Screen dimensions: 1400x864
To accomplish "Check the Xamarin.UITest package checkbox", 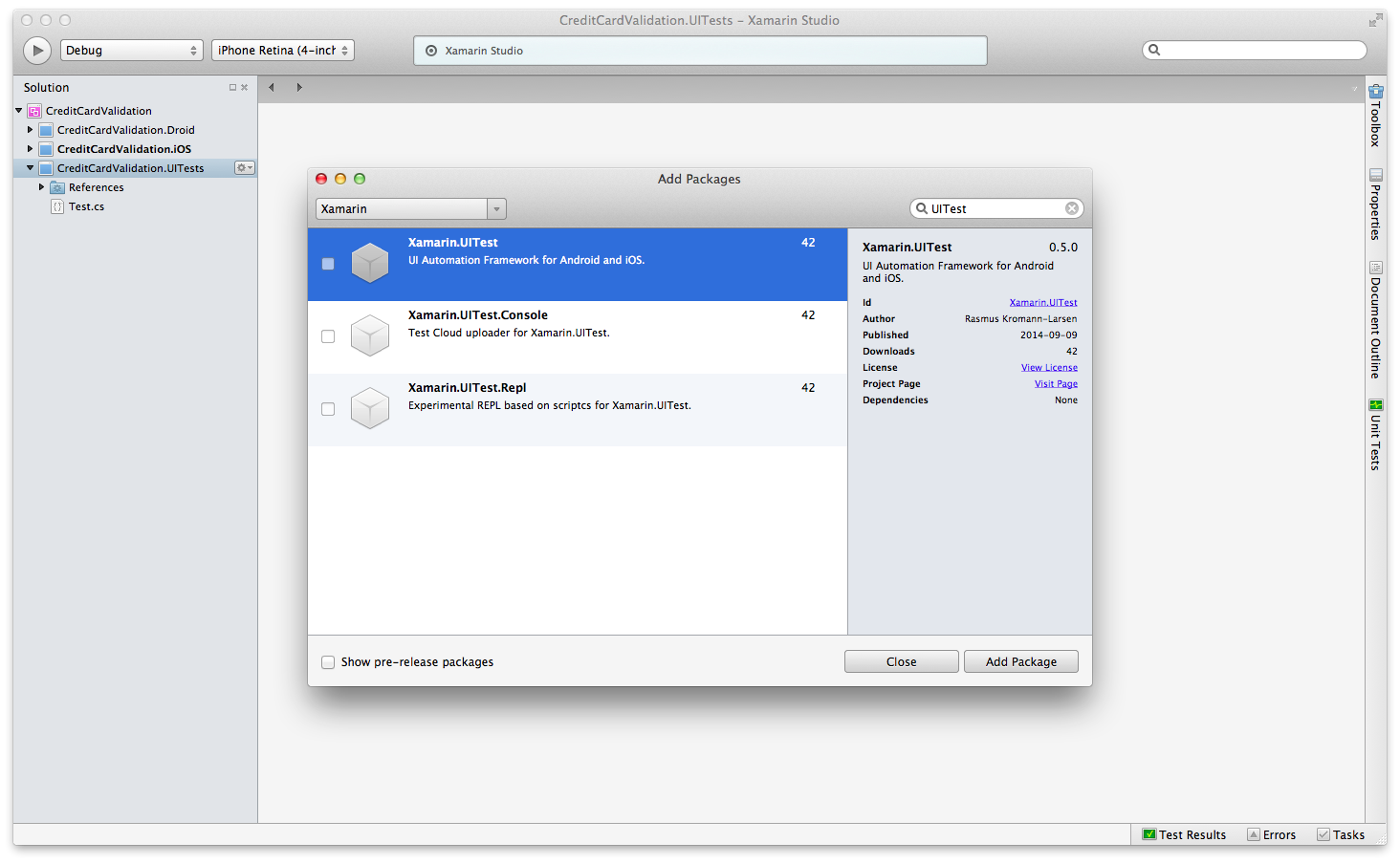I will coord(328,264).
